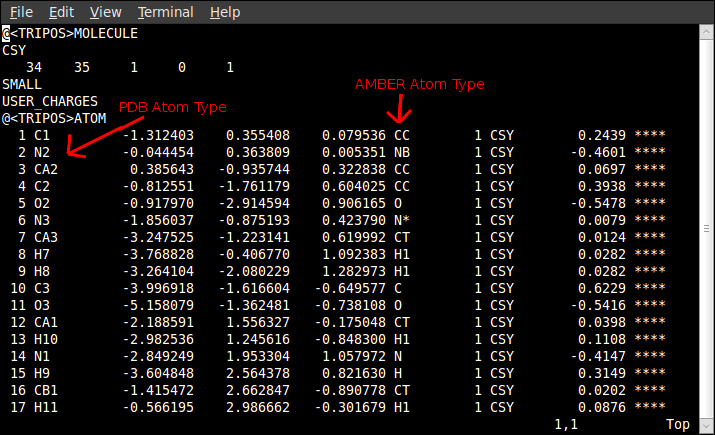Click charge value -0.4601
Screen dimensions: 715x435
[598, 152]
